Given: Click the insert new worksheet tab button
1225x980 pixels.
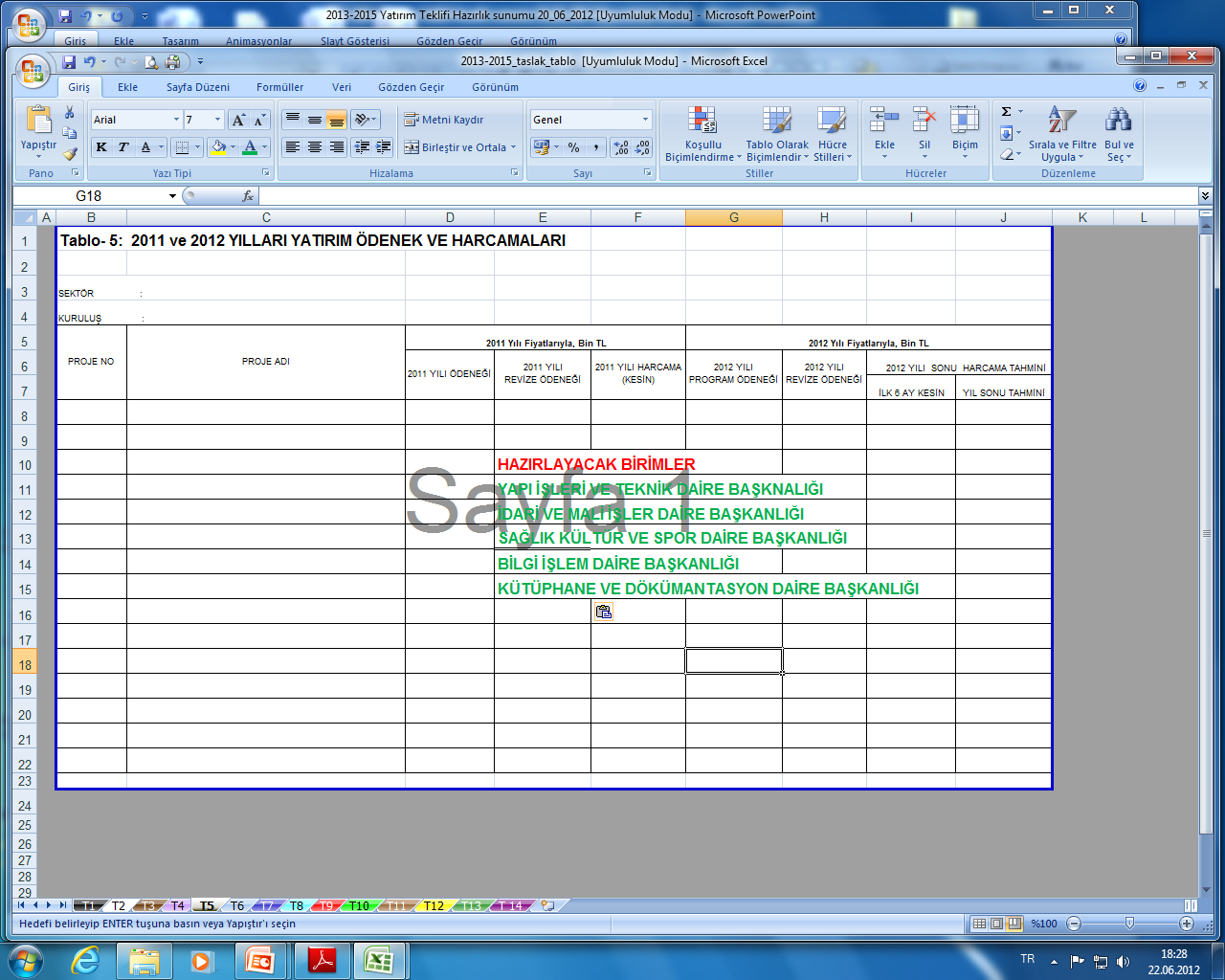Looking at the screenshot, I should [x=548, y=905].
